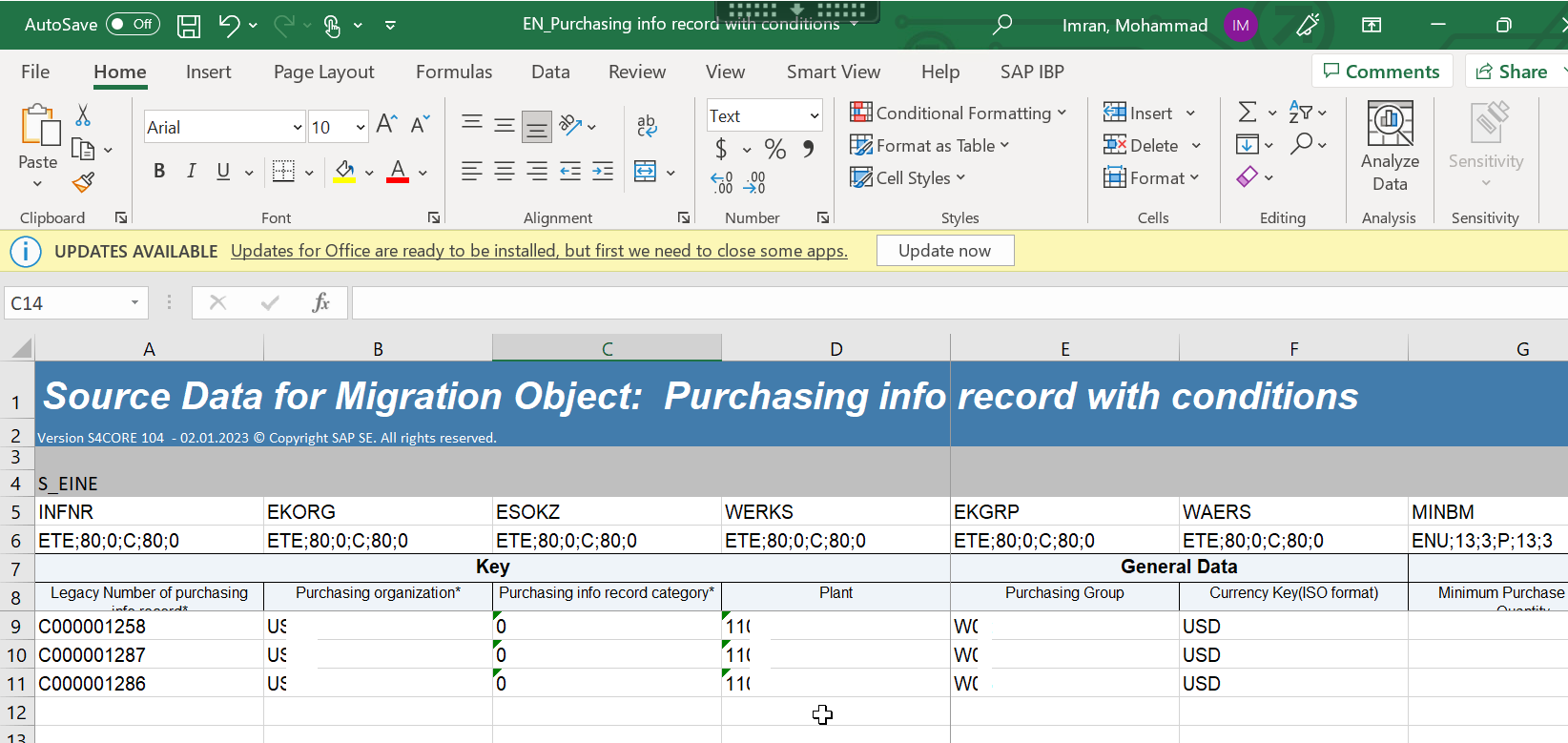Toggle bottom align in Alignment group
The width and height of the screenshot is (1568, 743).
coord(537,125)
